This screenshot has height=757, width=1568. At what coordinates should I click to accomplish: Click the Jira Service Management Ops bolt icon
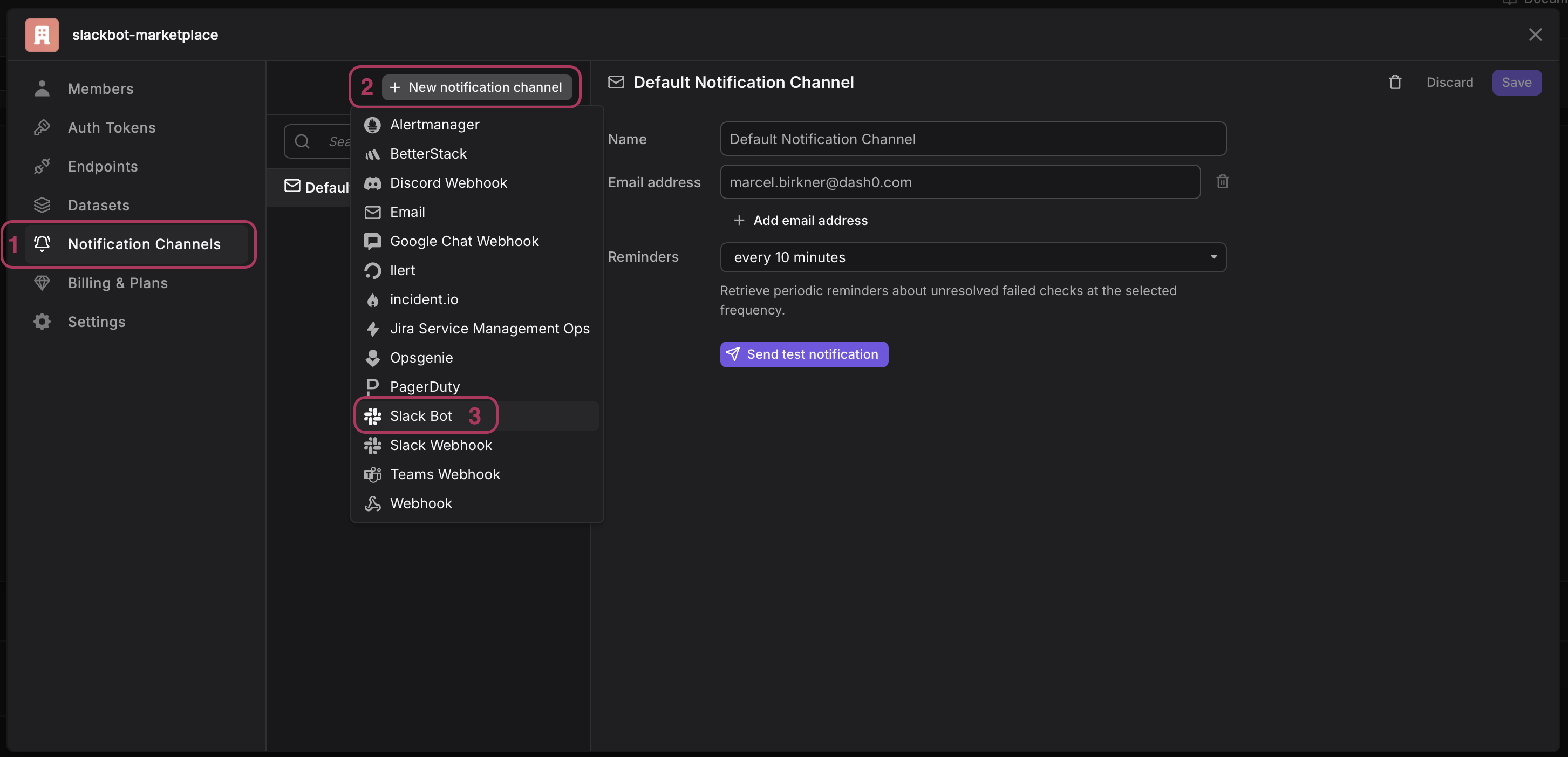point(372,329)
